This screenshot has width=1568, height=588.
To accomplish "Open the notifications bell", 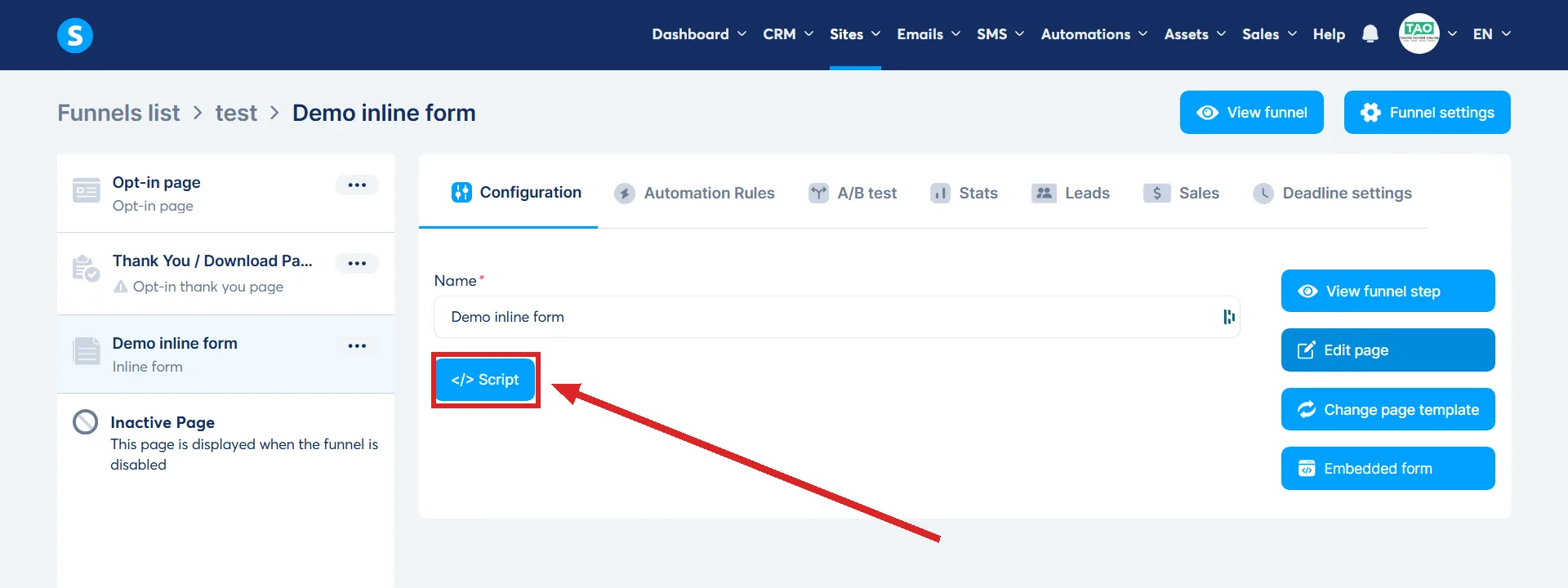I will [1370, 34].
